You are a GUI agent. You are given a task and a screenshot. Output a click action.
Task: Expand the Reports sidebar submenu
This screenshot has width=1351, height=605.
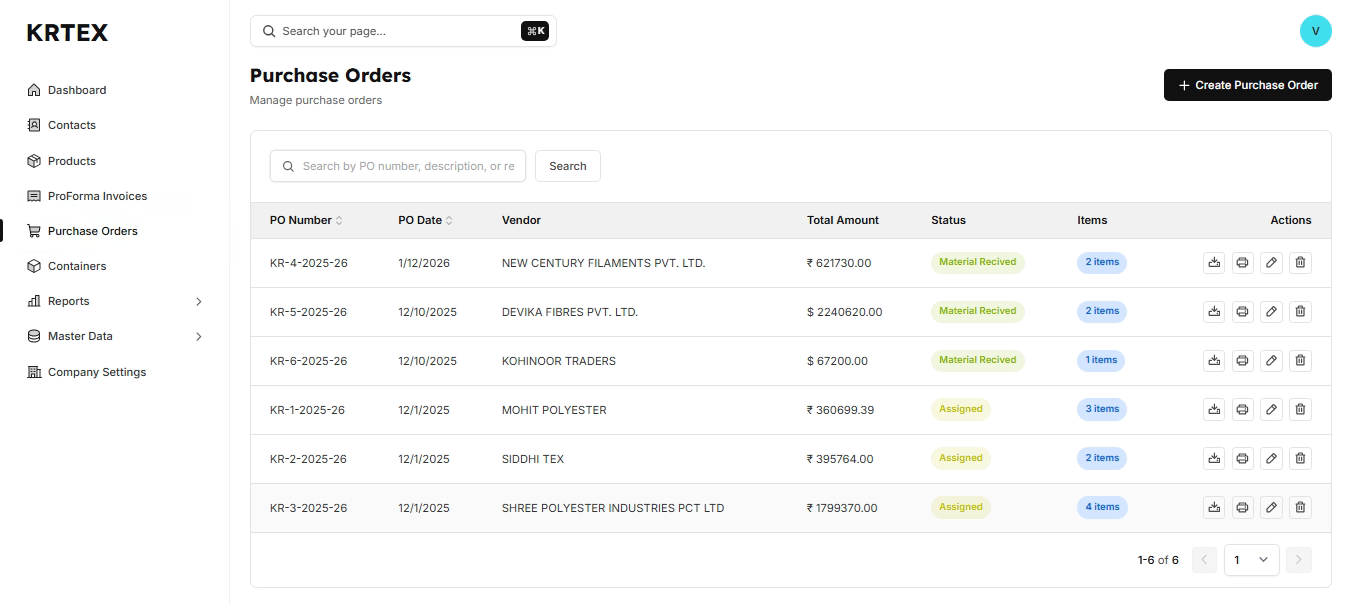(x=198, y=301)
